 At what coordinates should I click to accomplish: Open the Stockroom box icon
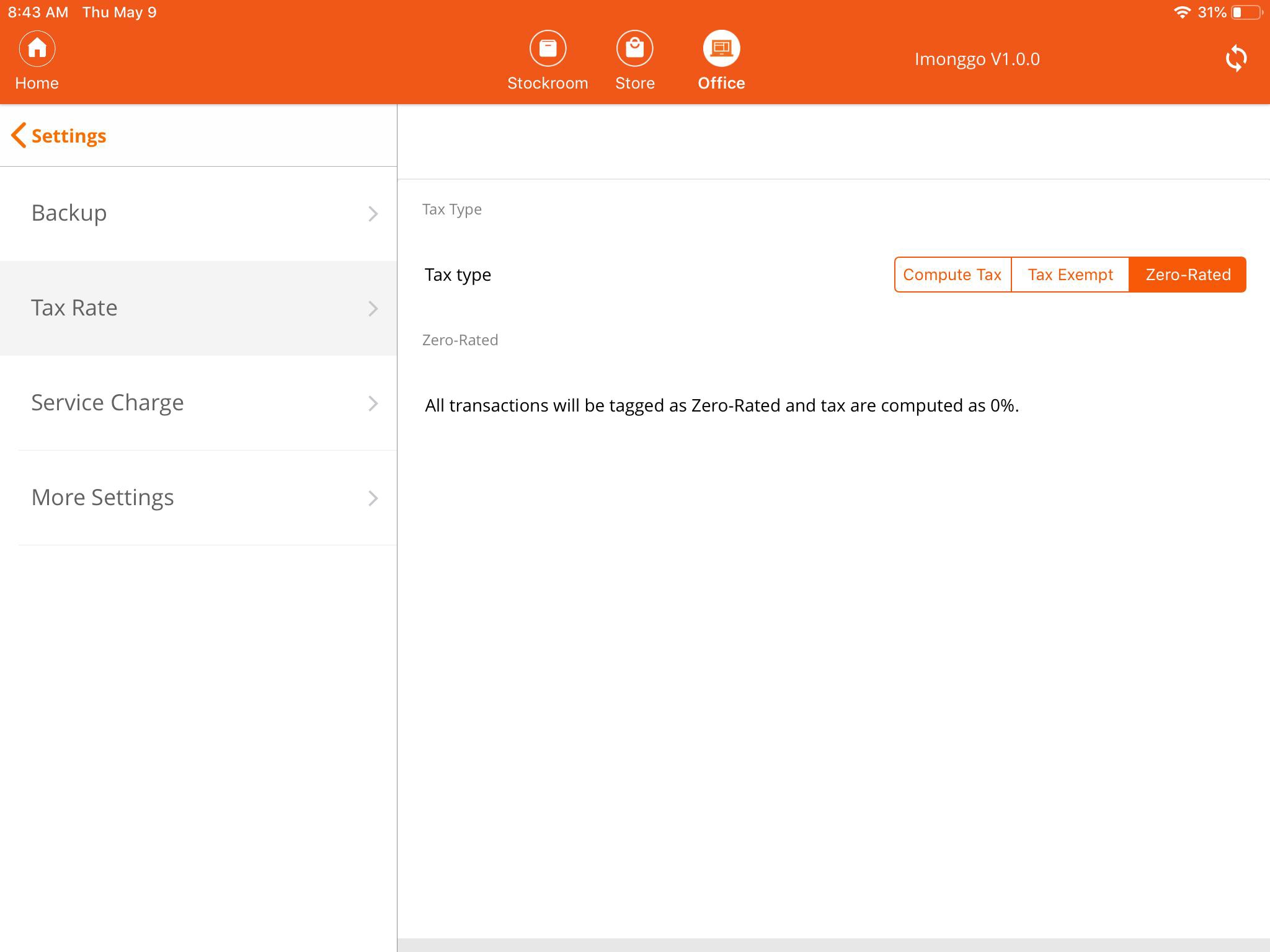click(548, 48)
